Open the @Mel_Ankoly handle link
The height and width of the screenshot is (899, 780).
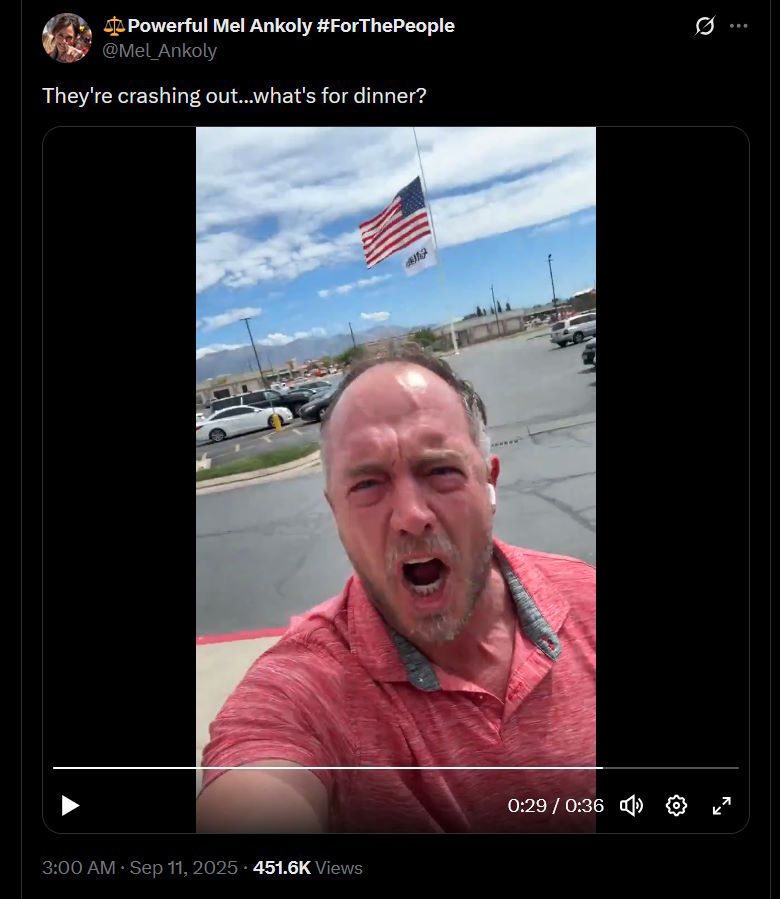(x=159, y=51)
